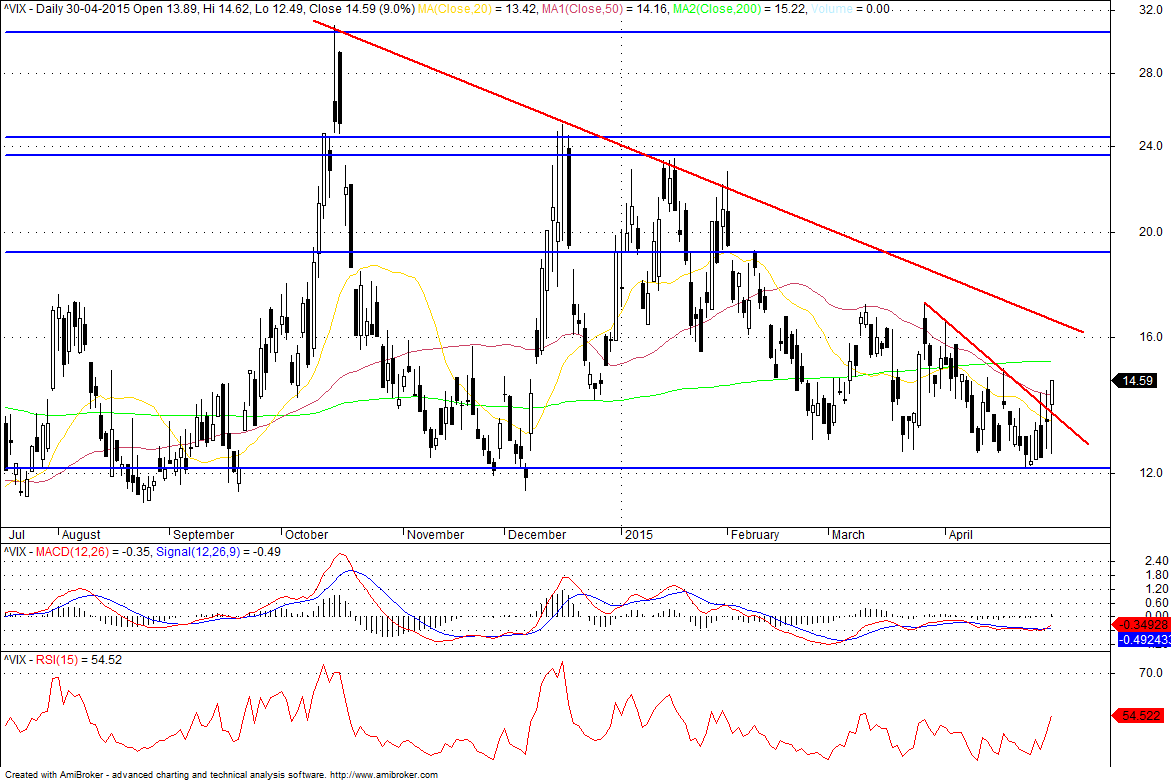Click the Jul label on time axis
1171x781 pixels.
click(x=16, y=535)
